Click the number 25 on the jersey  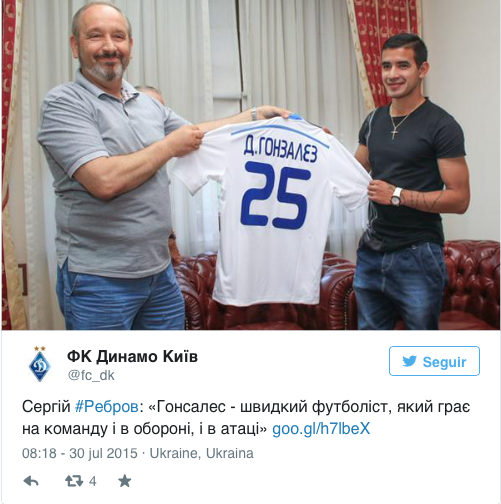275,195
